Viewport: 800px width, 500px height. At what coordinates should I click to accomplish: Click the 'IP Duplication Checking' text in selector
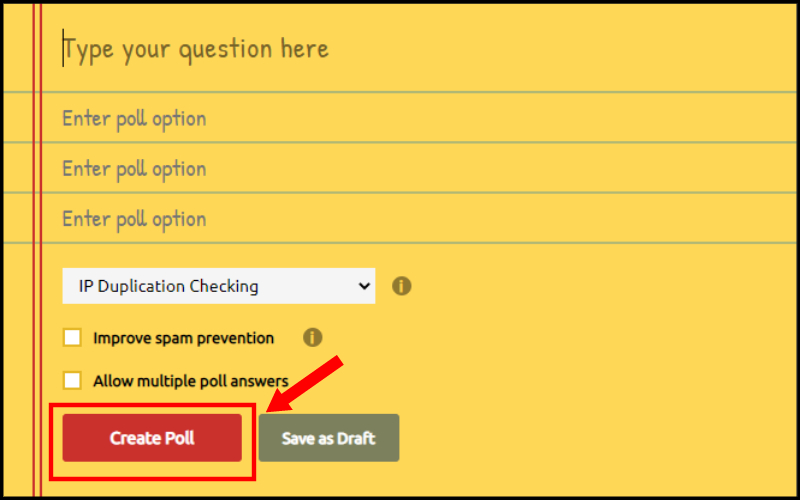pos(168,286)
